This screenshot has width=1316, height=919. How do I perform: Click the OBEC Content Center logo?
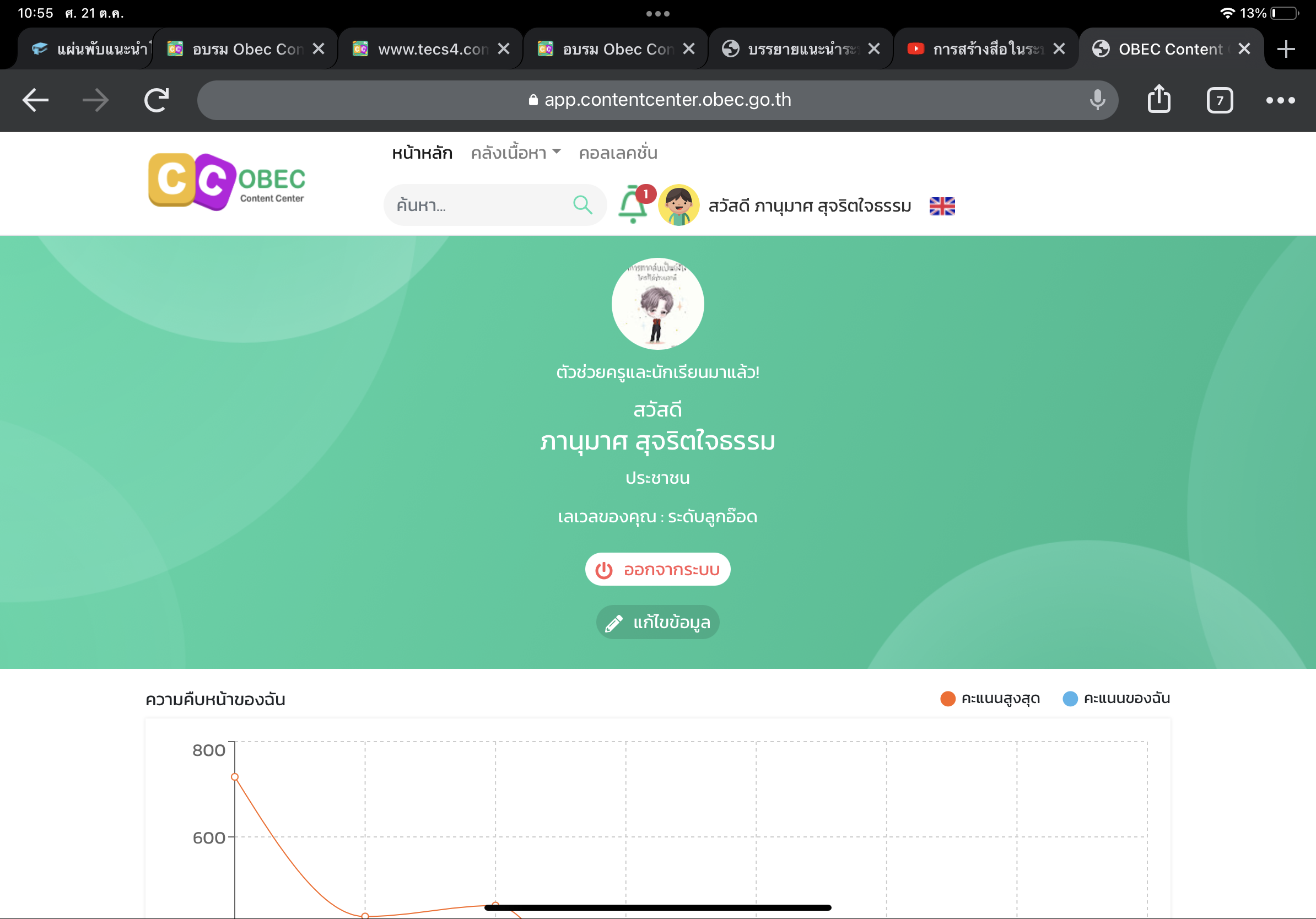(227, 182)
